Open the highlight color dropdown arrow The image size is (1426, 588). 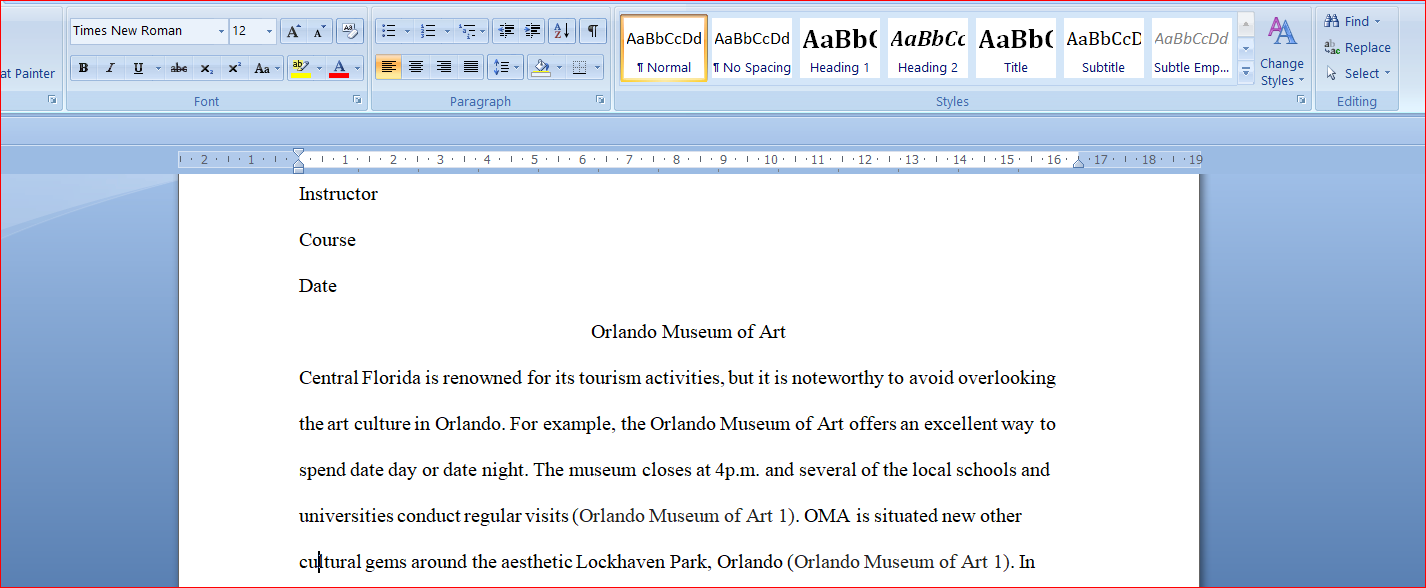coord(319,68)
